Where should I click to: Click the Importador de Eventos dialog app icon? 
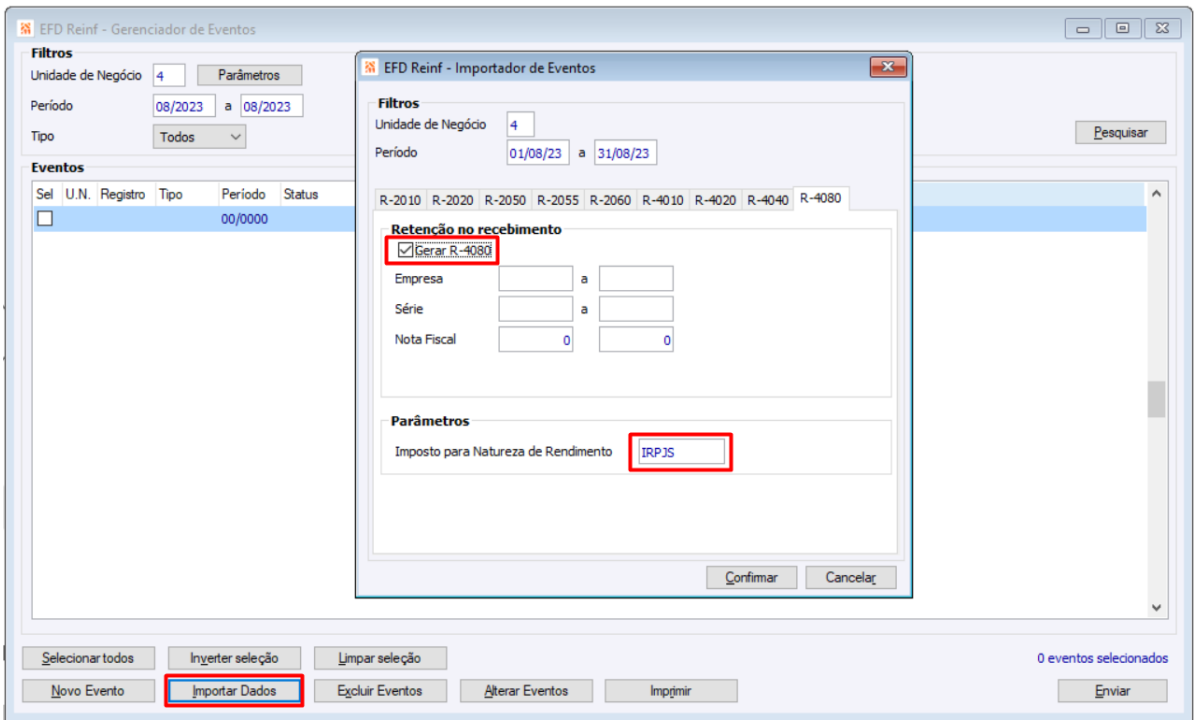tap(370, 67)
